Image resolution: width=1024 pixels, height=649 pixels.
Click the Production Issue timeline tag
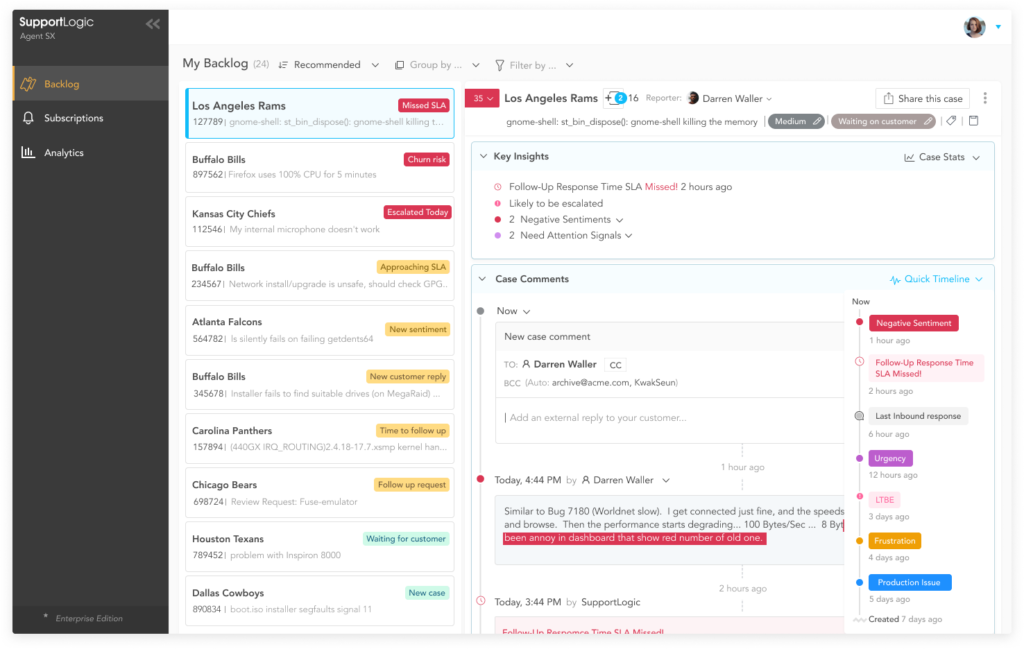(909, 582)
